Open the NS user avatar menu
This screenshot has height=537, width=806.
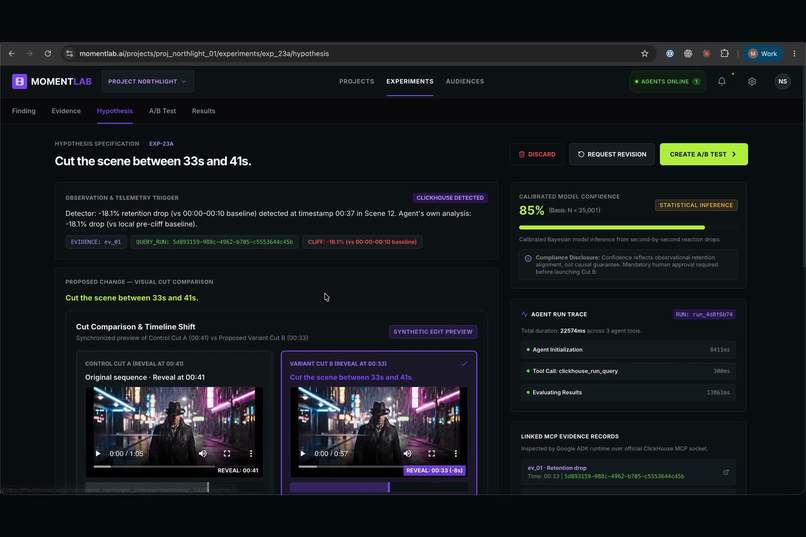coord(782,81)
